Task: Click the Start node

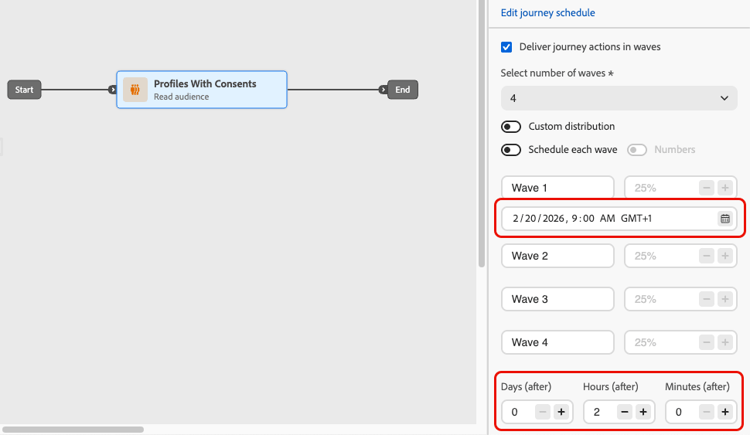Action: [24, 90]
